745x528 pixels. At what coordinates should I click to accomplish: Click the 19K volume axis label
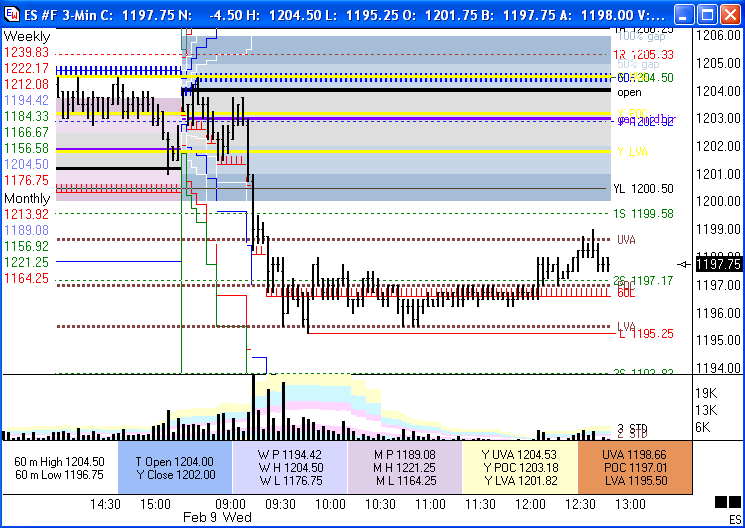(x=706, y=393)
